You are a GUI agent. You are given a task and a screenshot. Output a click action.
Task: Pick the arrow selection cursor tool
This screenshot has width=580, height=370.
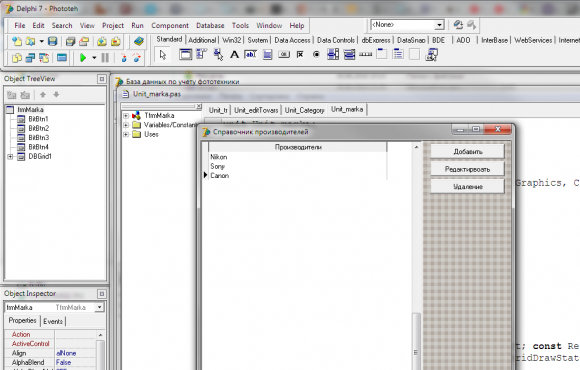[163, 55]
